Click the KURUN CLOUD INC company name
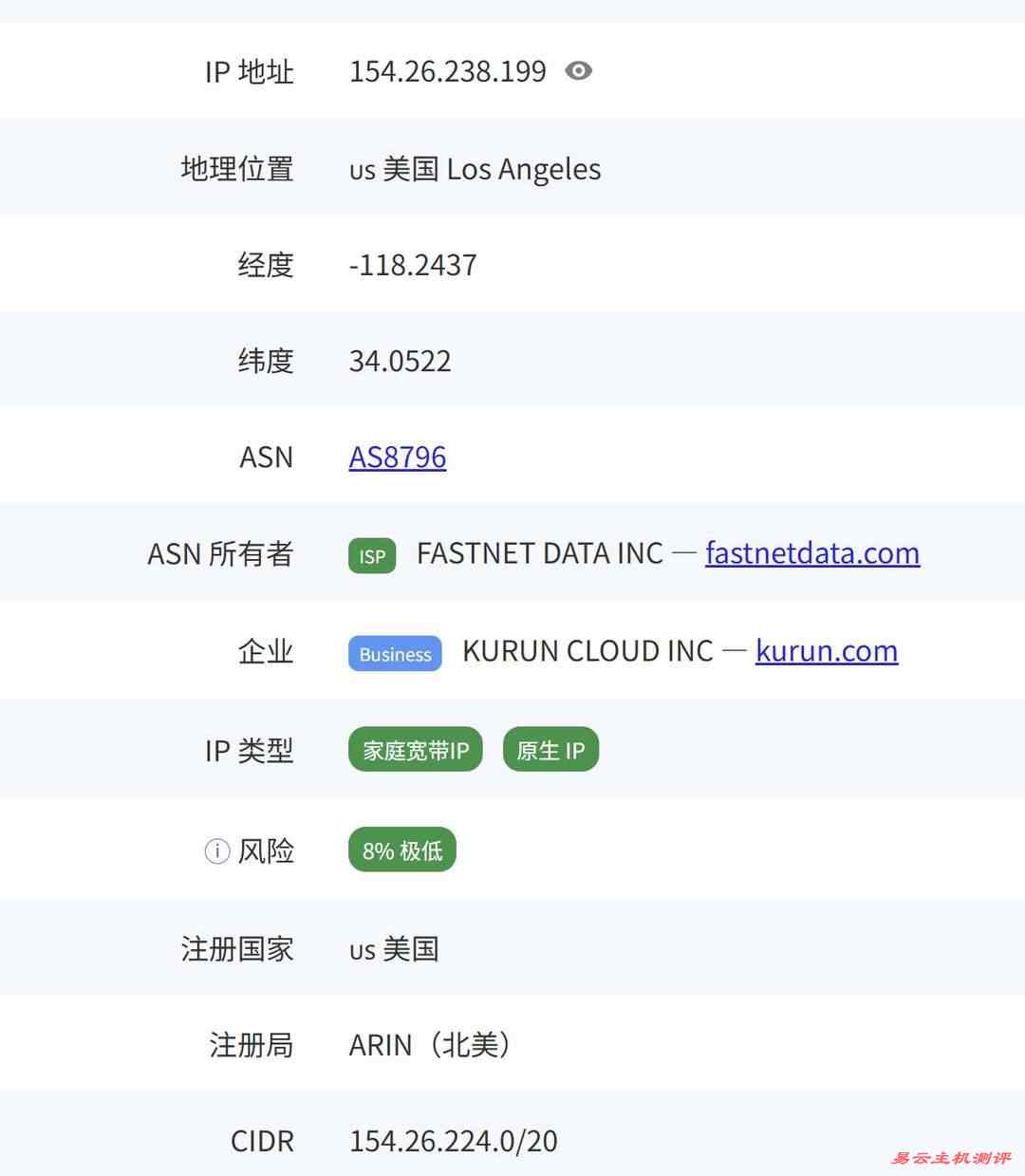The width and height of the screenshot is (1025, 1176). [587, 651]
